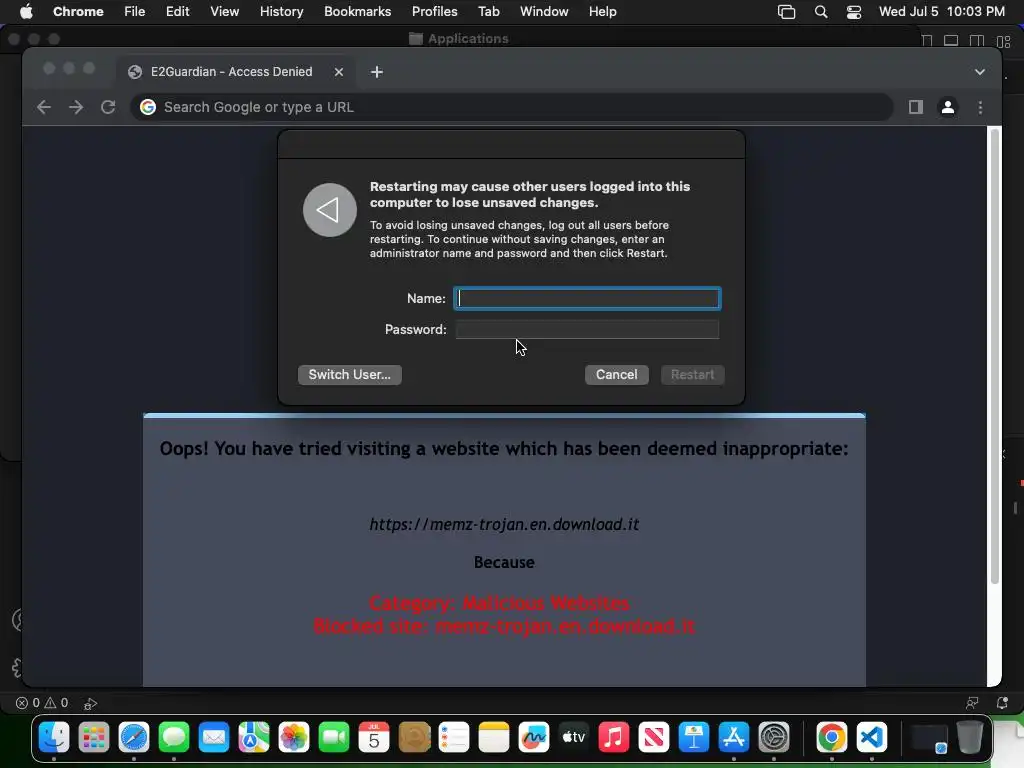Screen dimensions: 1024x768
Task: Open System Settings from the Dock
Action: pos(774,738)
